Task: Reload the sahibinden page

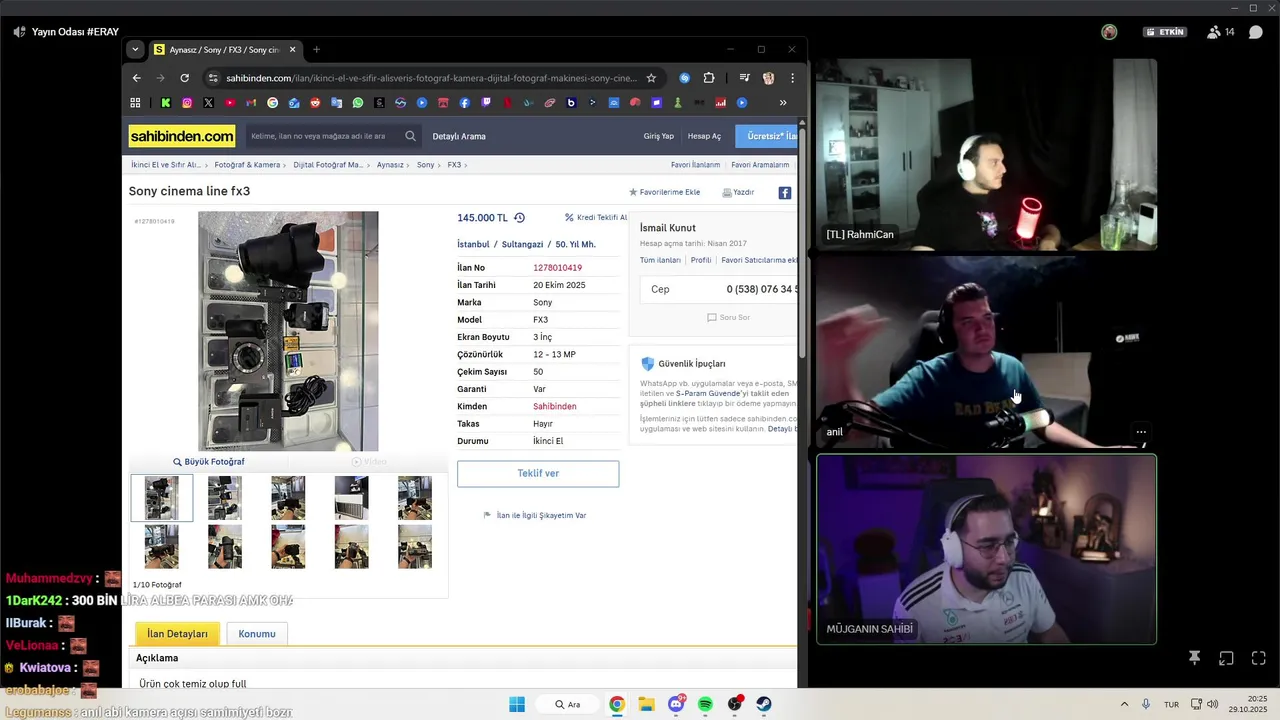Action: point(184,78)
